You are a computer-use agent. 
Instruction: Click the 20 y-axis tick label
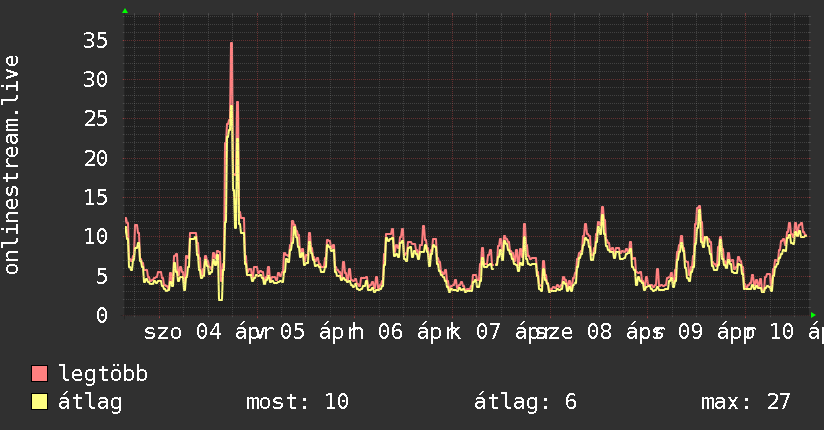point(96,158)
